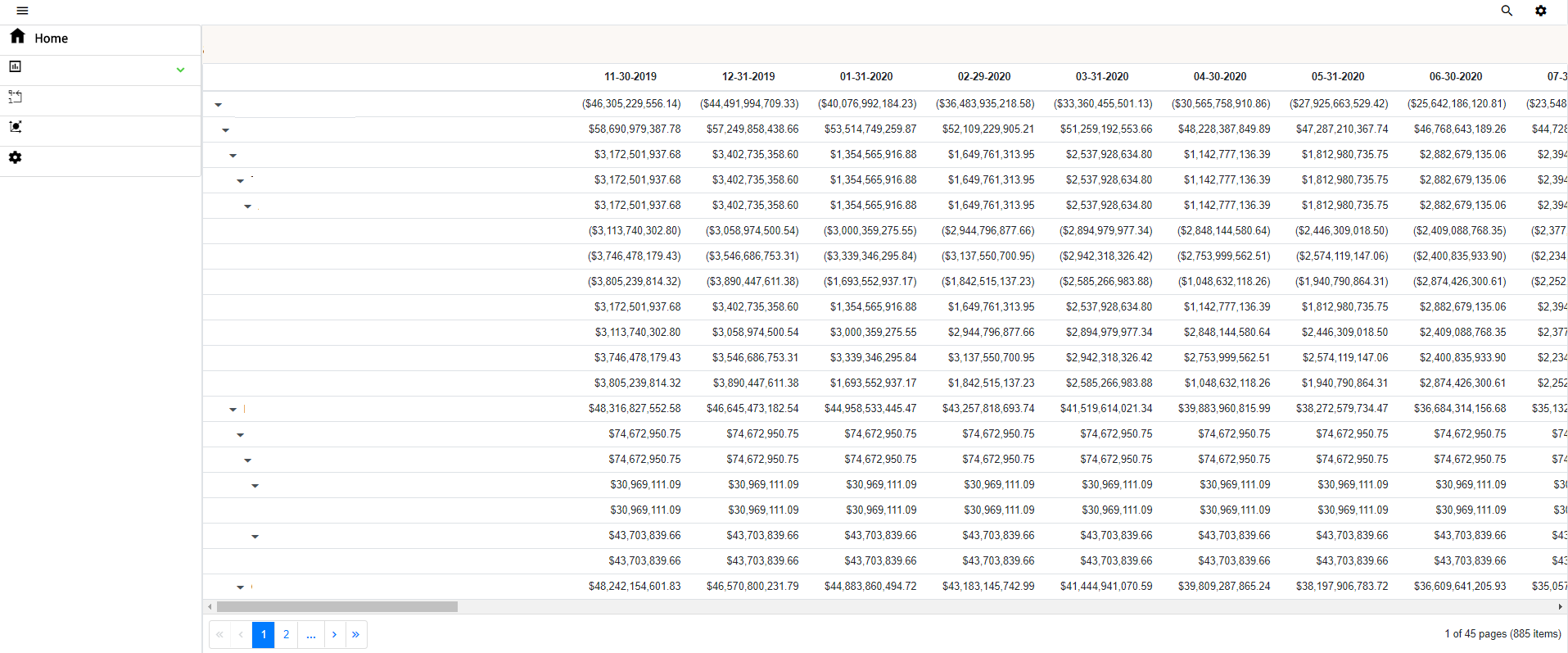Click the search magnifier icon
This screenshot has height=653, width=1568.
[1507, 11]
